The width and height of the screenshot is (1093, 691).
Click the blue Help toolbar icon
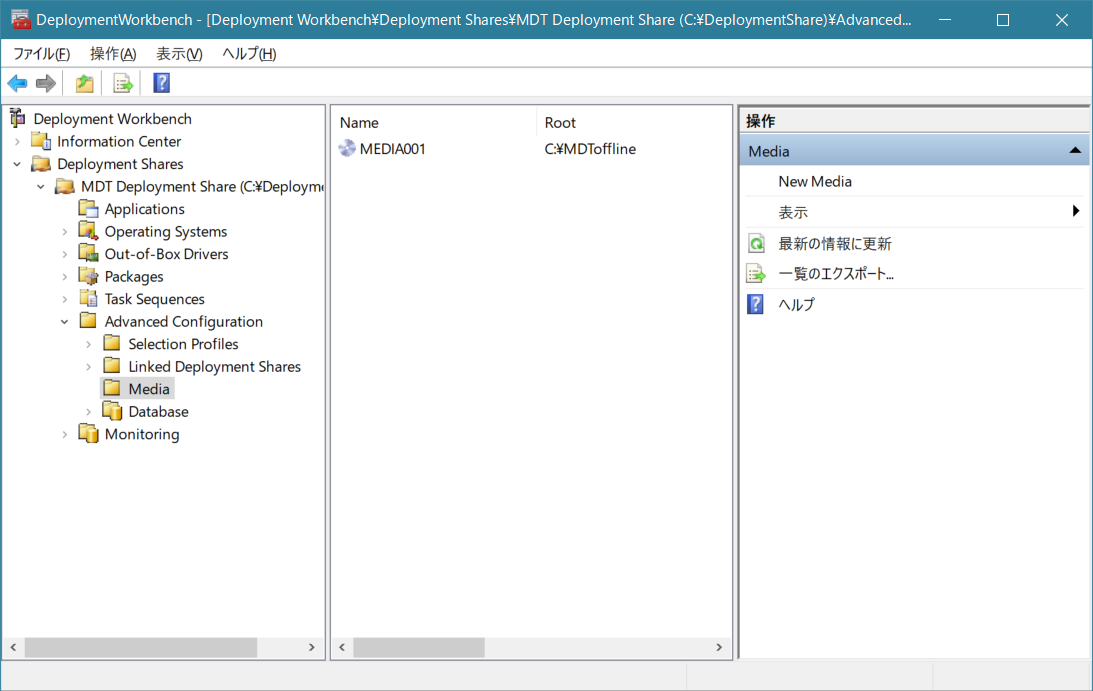click(162, 84)
